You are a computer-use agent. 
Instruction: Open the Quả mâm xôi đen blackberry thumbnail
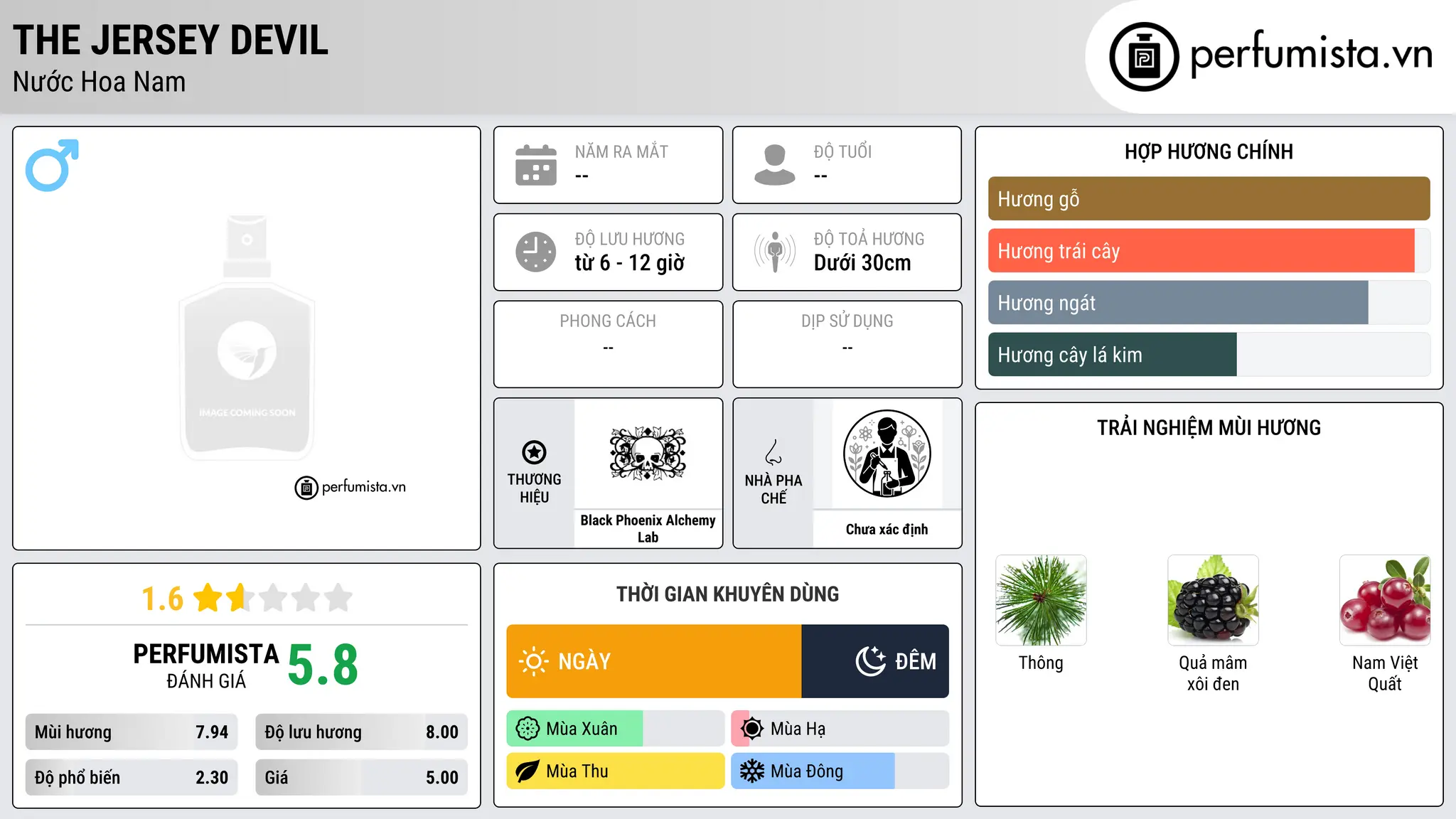(x=1213, y=600)
